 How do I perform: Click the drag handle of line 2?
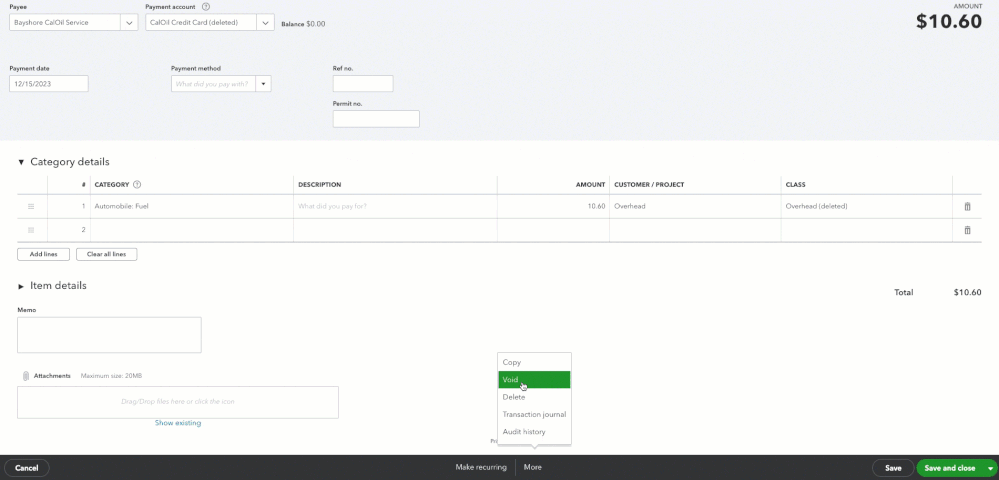tap(31, 230)
